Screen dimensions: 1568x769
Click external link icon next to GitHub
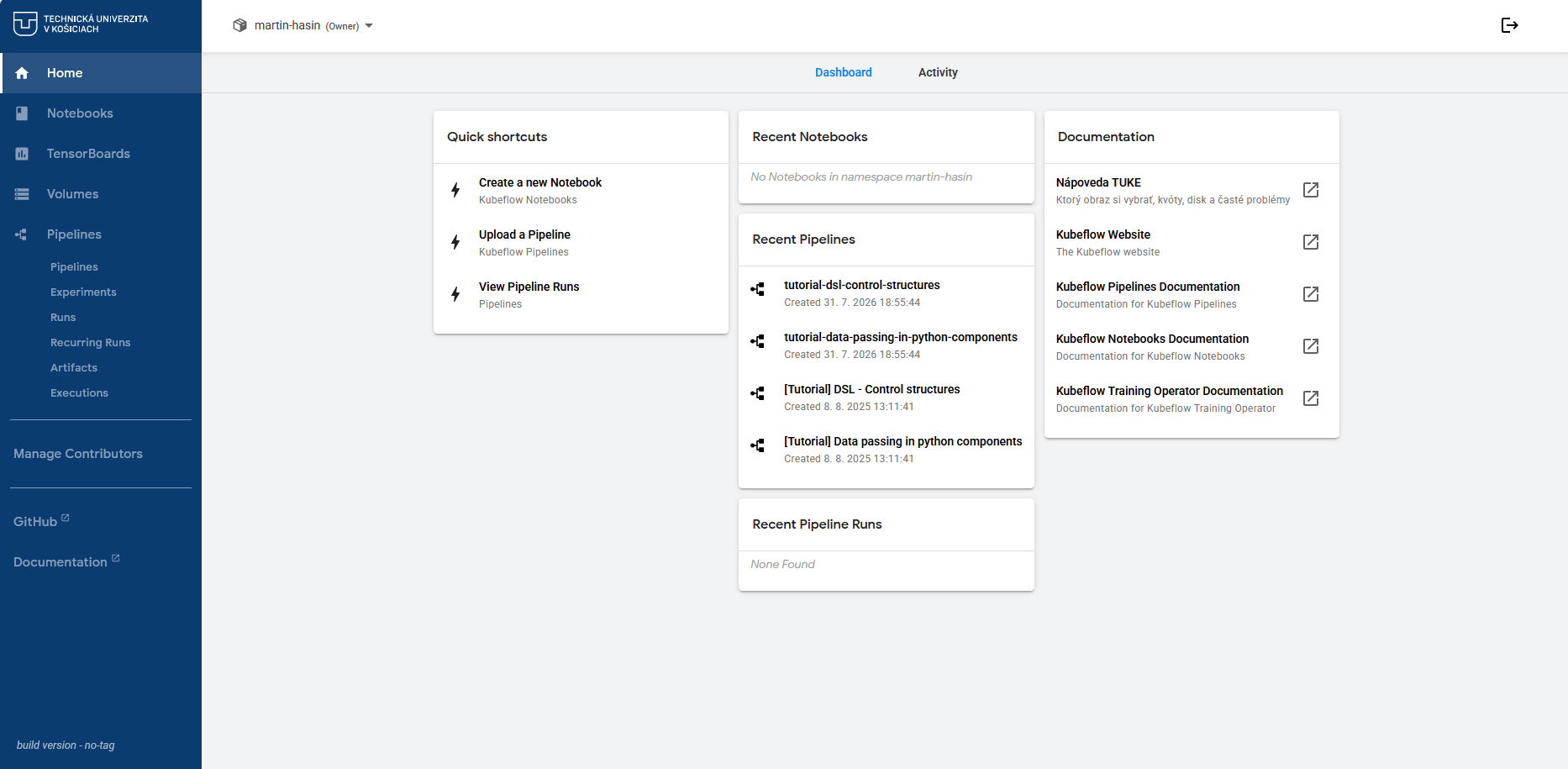click(x=66, y=518)
